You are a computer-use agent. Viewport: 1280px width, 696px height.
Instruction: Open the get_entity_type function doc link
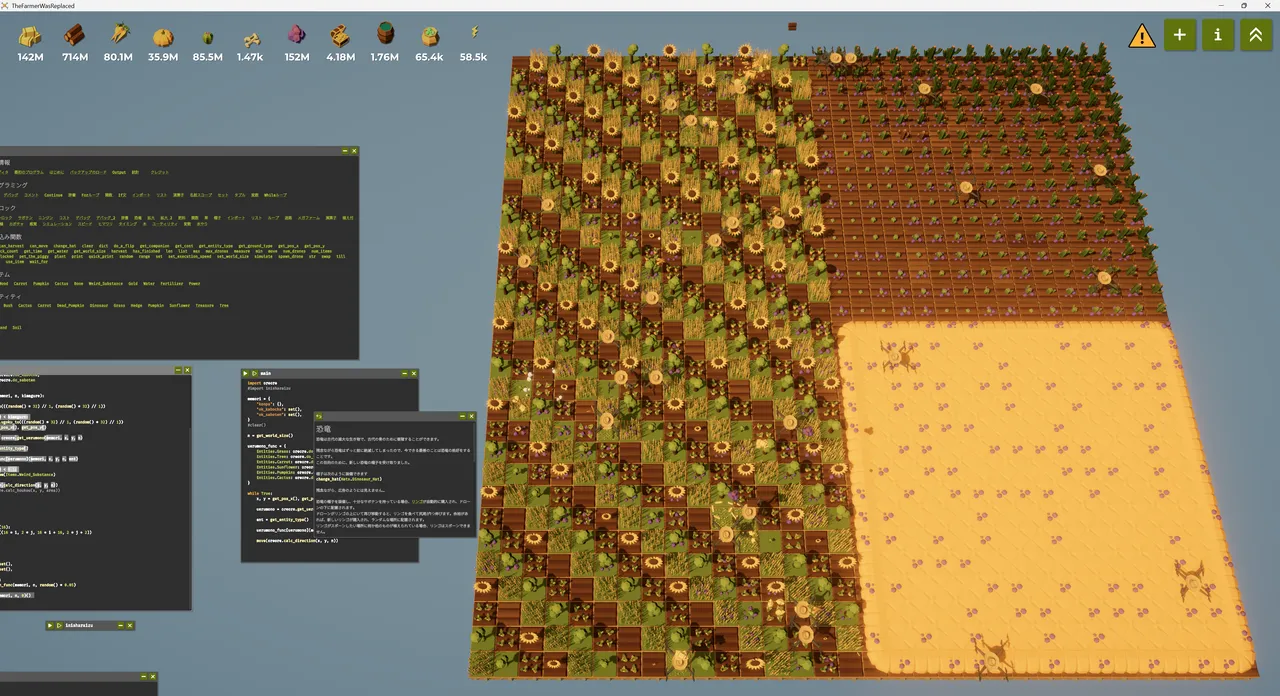click(216, 245)
